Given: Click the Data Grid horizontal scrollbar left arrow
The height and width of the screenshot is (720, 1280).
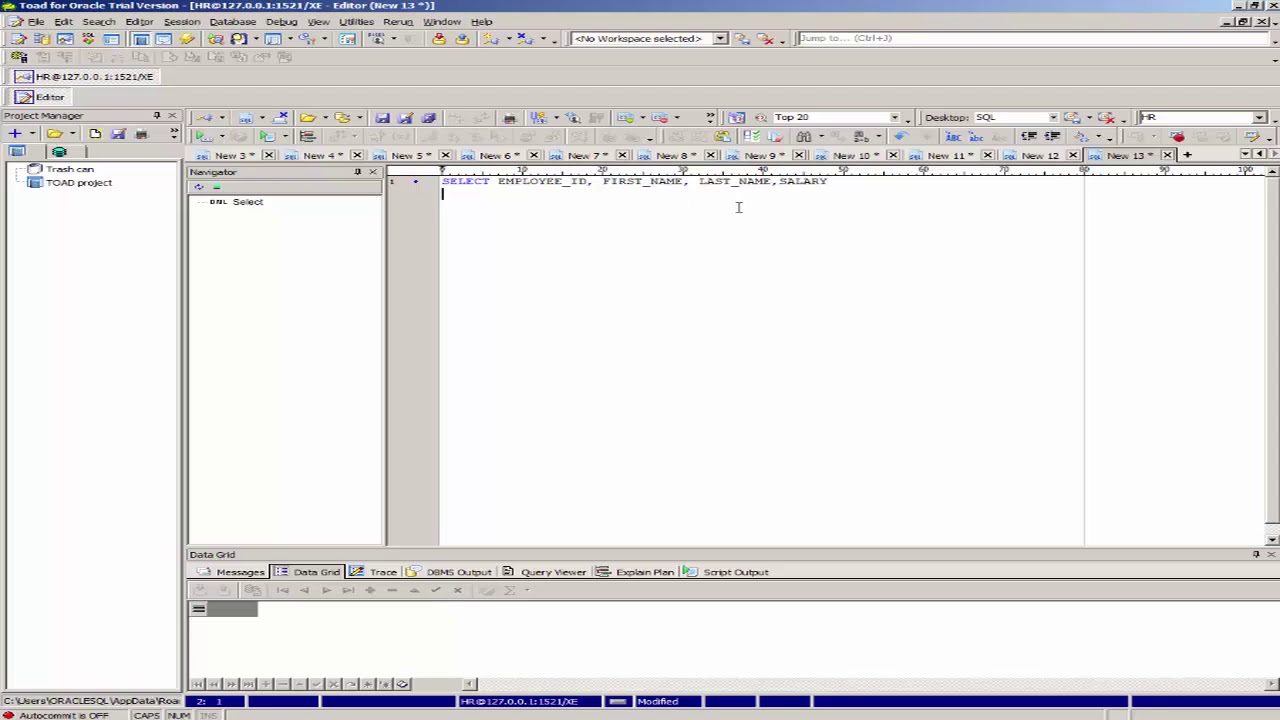Looking at the screenshot, I should (471, 684).
